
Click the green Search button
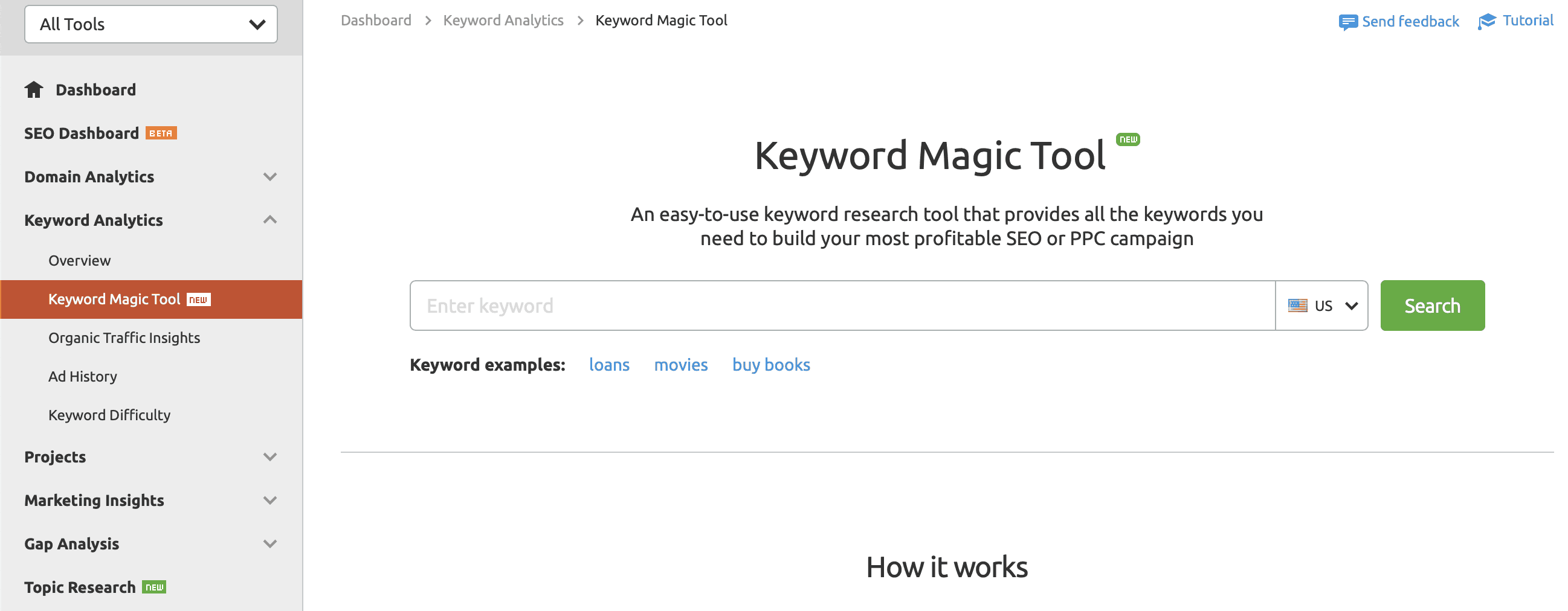click(x=1431, y=305)
